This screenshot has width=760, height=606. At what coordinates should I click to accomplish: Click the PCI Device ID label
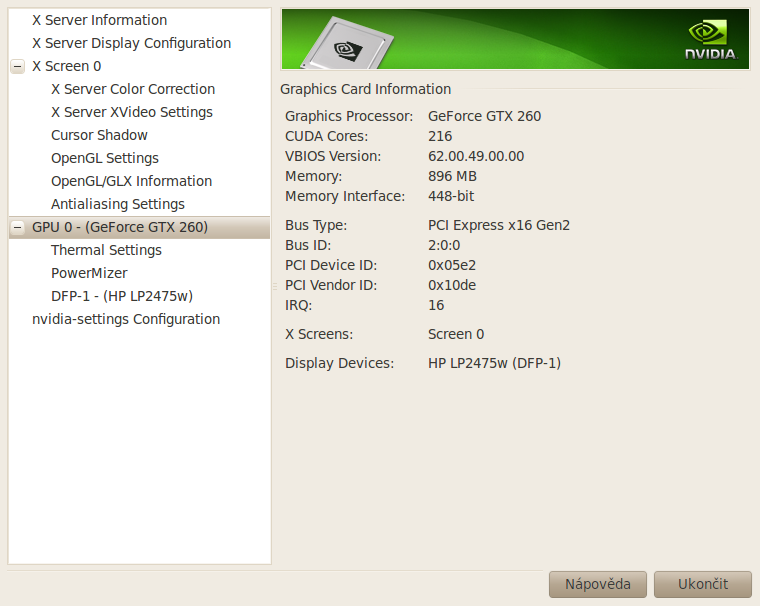331,265
